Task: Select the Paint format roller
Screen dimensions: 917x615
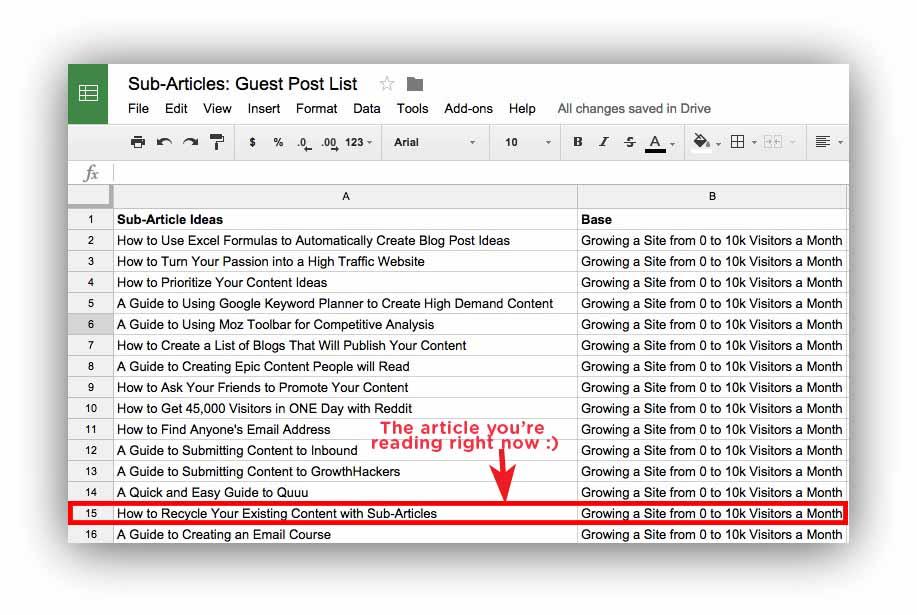Action: (x=217, y=142)
